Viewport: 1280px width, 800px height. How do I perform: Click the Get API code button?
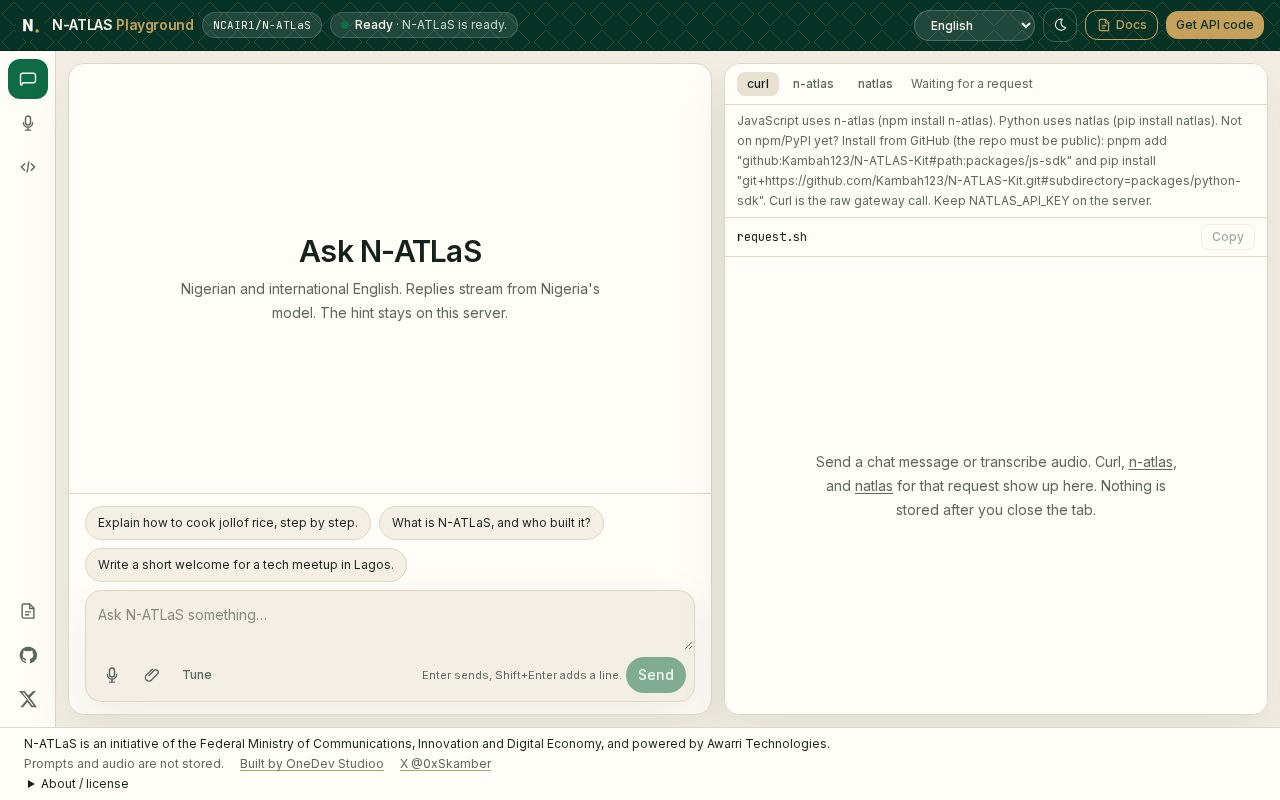point(1215,25)
